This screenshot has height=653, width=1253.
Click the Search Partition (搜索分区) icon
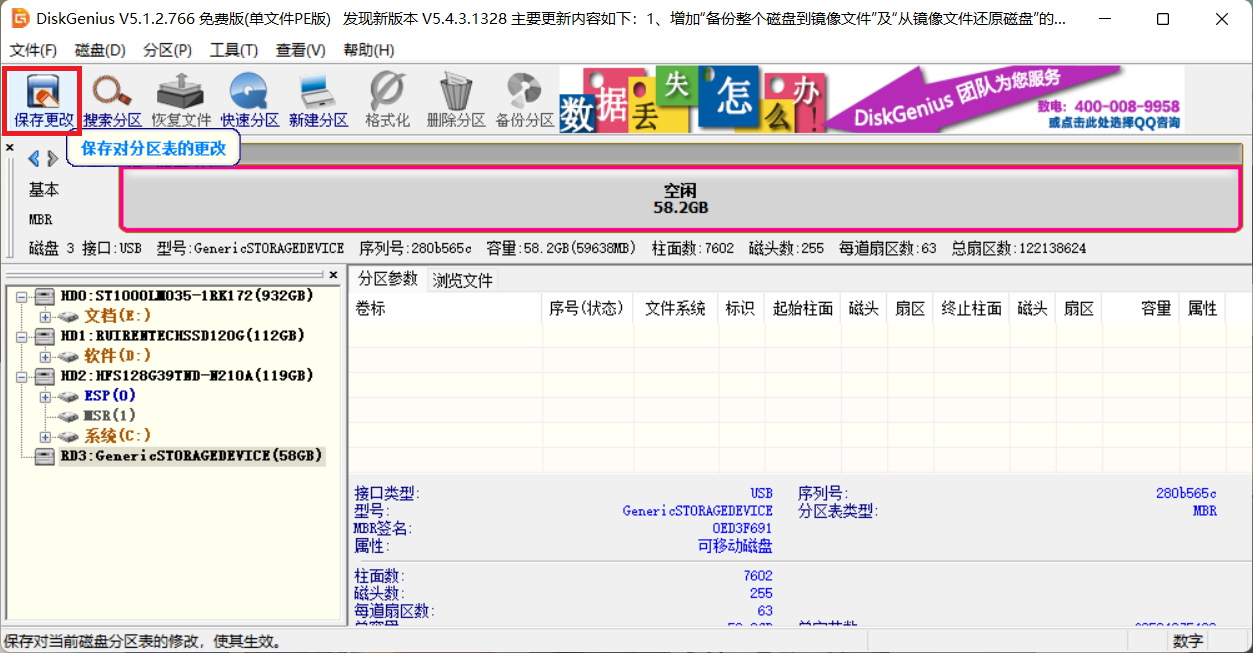click(112, 101)
